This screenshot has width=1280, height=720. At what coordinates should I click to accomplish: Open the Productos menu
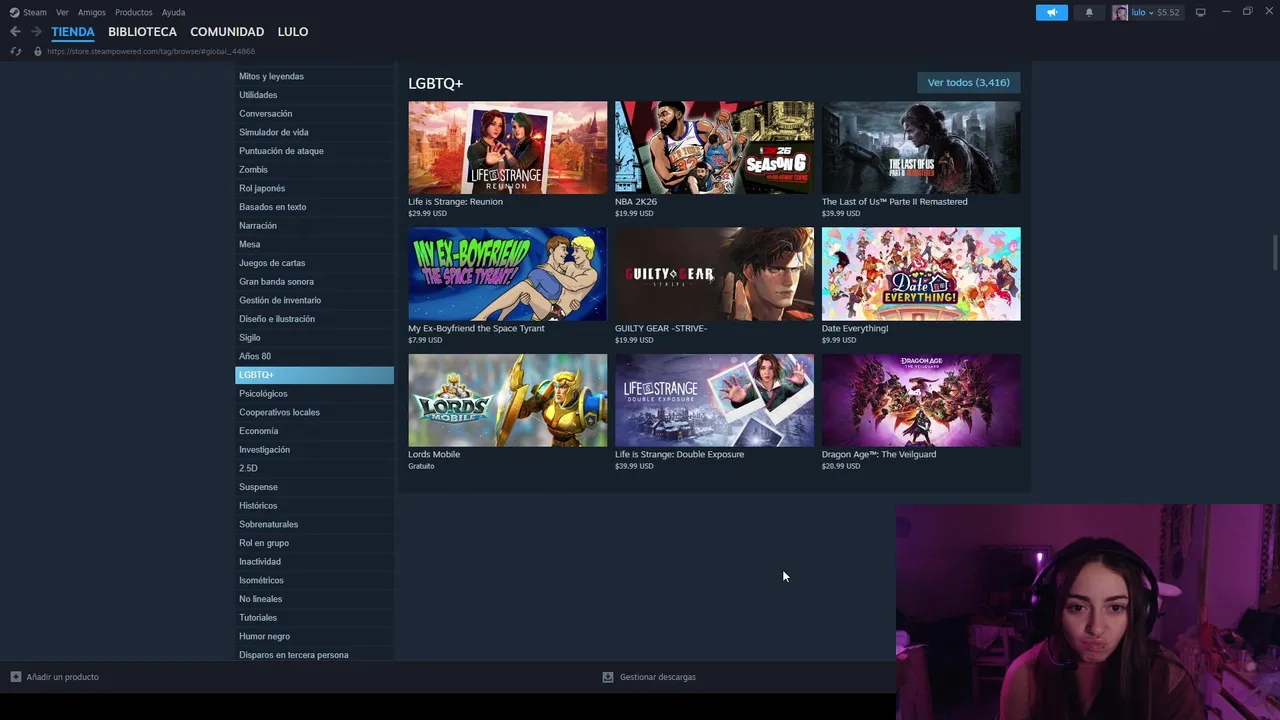134,12
